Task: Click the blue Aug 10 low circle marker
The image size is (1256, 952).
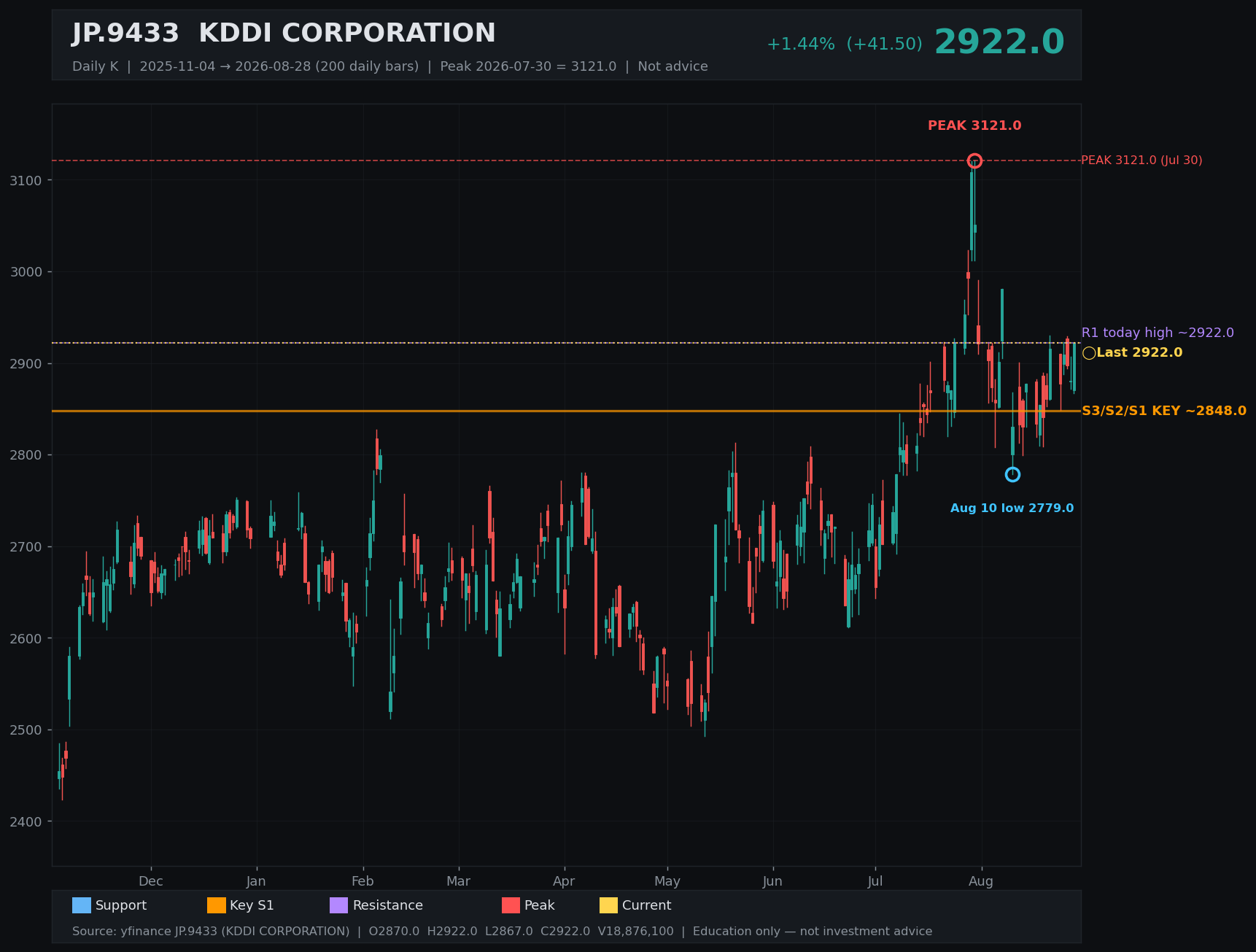Action: pyautogui.click(x=1012, y=475)
